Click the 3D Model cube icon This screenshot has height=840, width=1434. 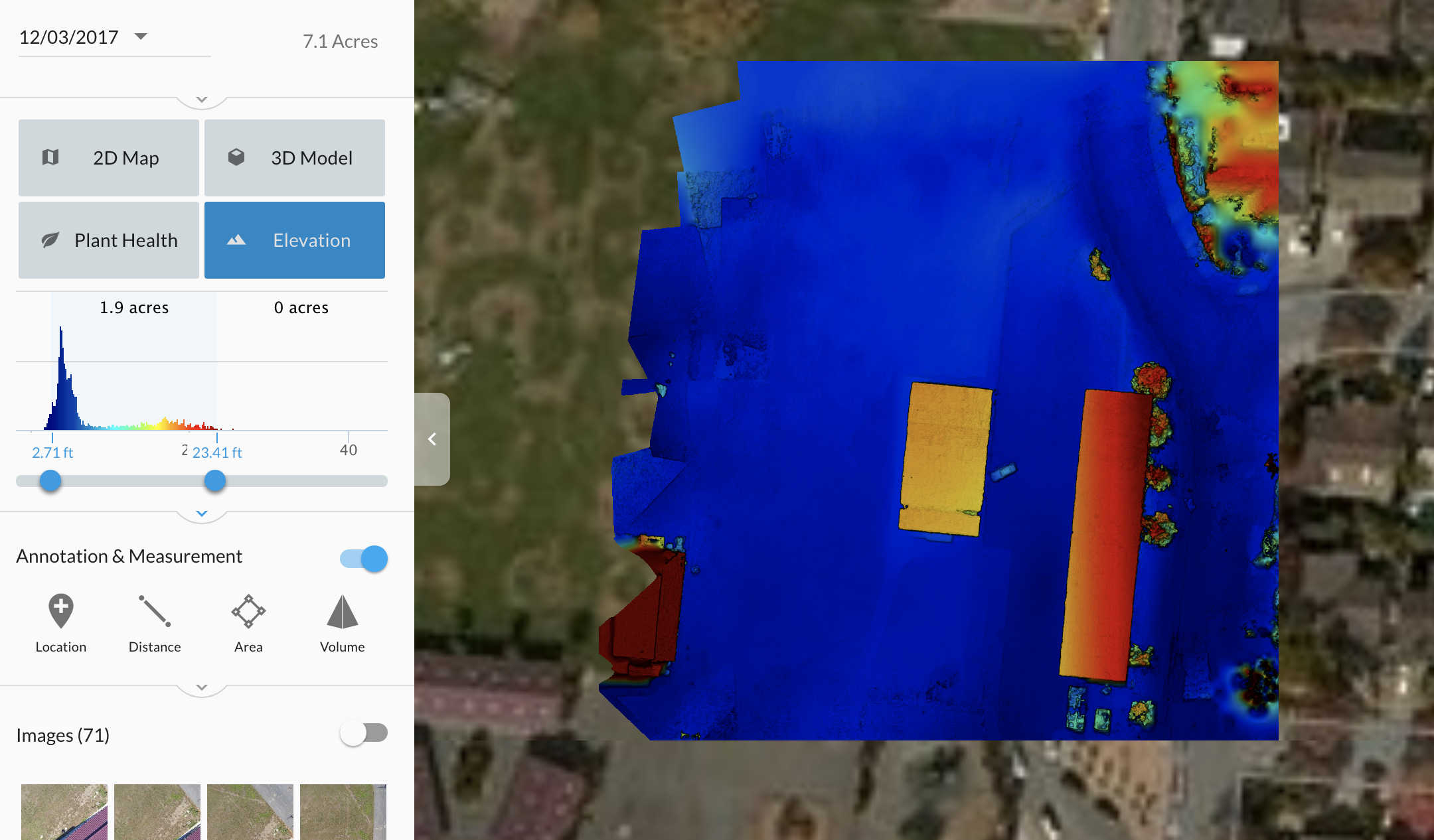point(236,157)
